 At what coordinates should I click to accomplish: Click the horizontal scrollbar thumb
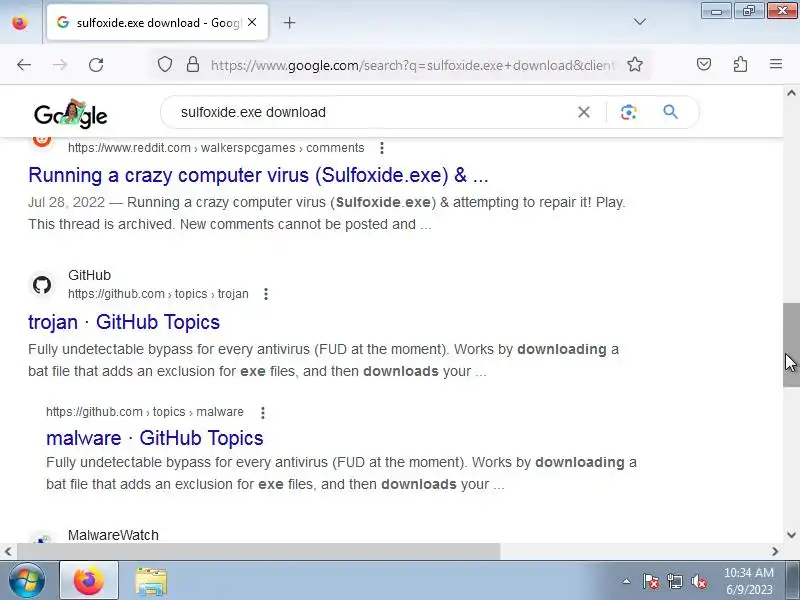point(259,551)
